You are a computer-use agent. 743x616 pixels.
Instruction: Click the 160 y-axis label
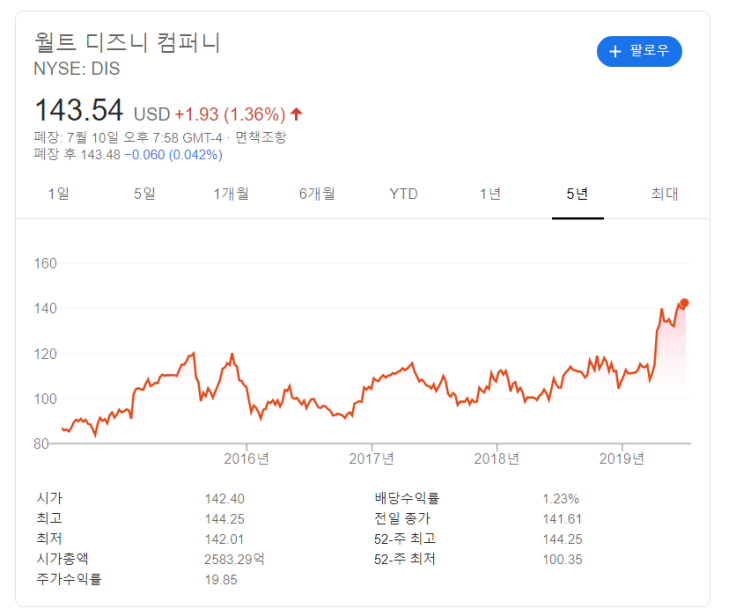tap(45, 263)
